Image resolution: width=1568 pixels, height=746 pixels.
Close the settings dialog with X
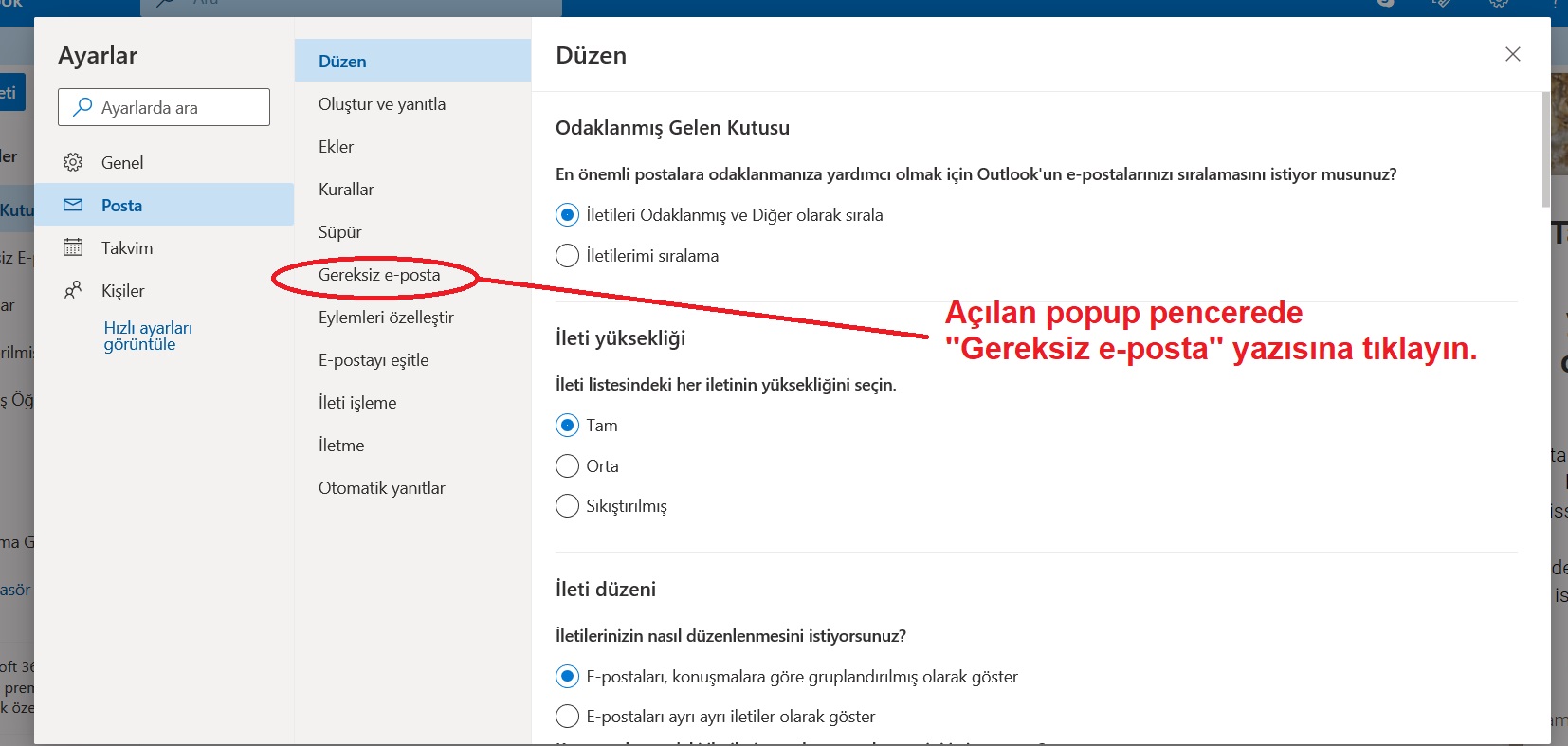tap(1512, 54)
